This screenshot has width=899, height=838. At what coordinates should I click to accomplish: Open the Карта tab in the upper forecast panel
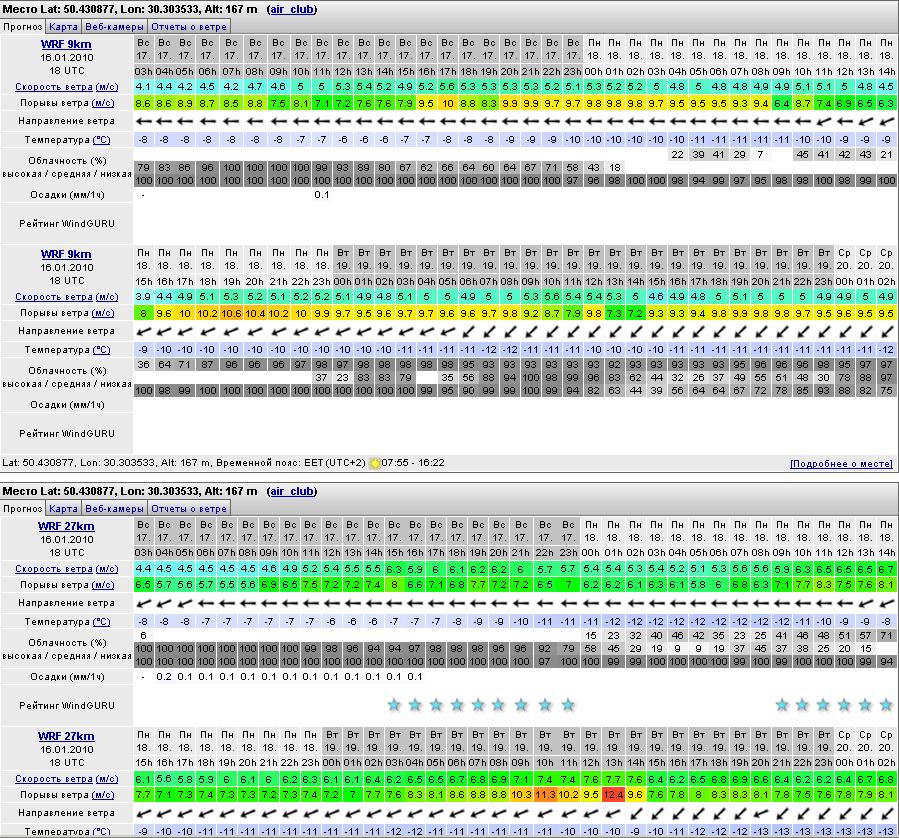click(x=64, y=27)
